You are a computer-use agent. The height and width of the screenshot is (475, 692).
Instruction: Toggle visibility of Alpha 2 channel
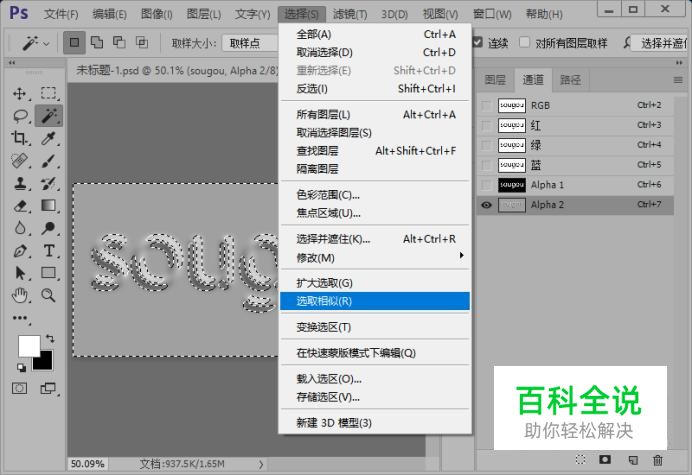[x=486, y=205]
